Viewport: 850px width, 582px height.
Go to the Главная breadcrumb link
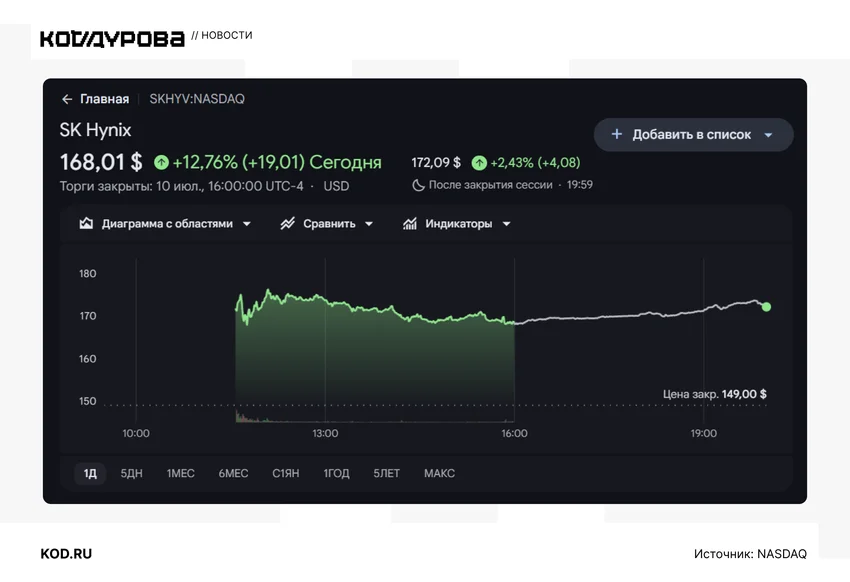[105, 99]
